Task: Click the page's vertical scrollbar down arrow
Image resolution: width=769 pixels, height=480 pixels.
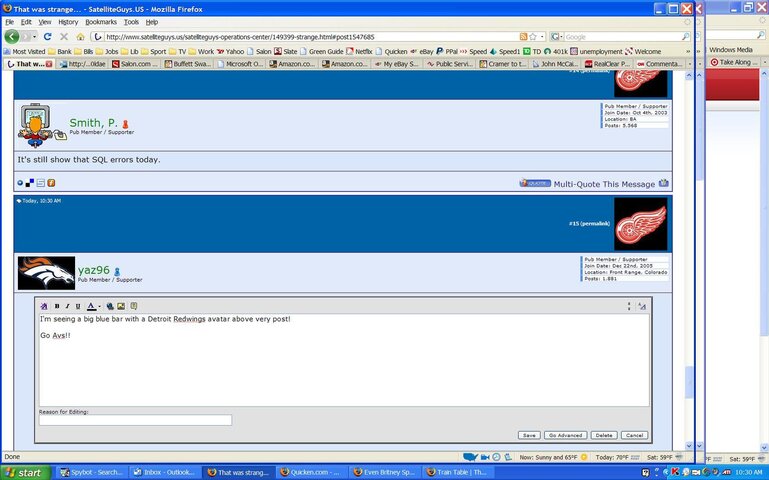Action: pos(689,446)
